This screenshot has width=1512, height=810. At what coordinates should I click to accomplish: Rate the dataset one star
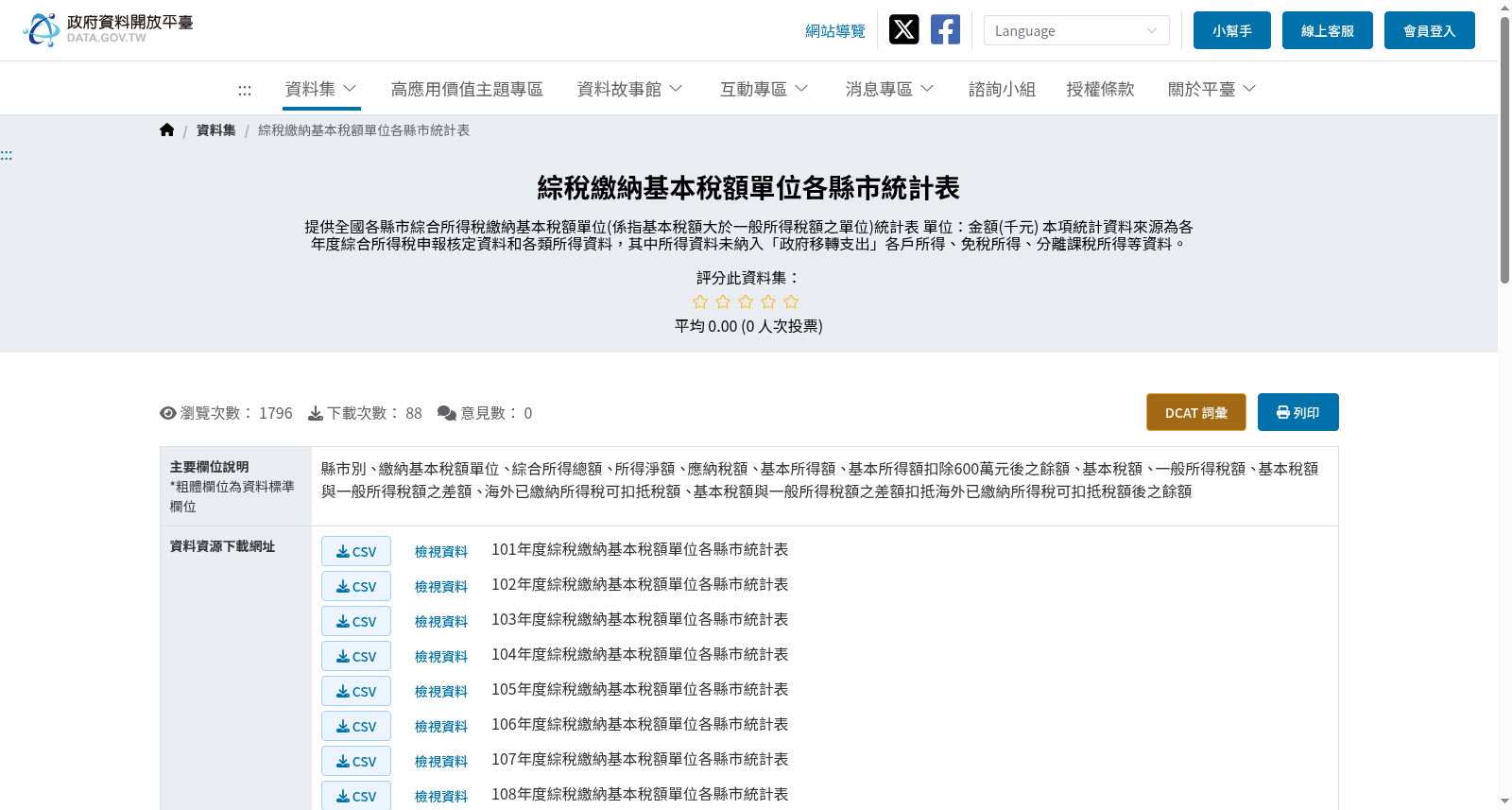(x=700, y=302)
